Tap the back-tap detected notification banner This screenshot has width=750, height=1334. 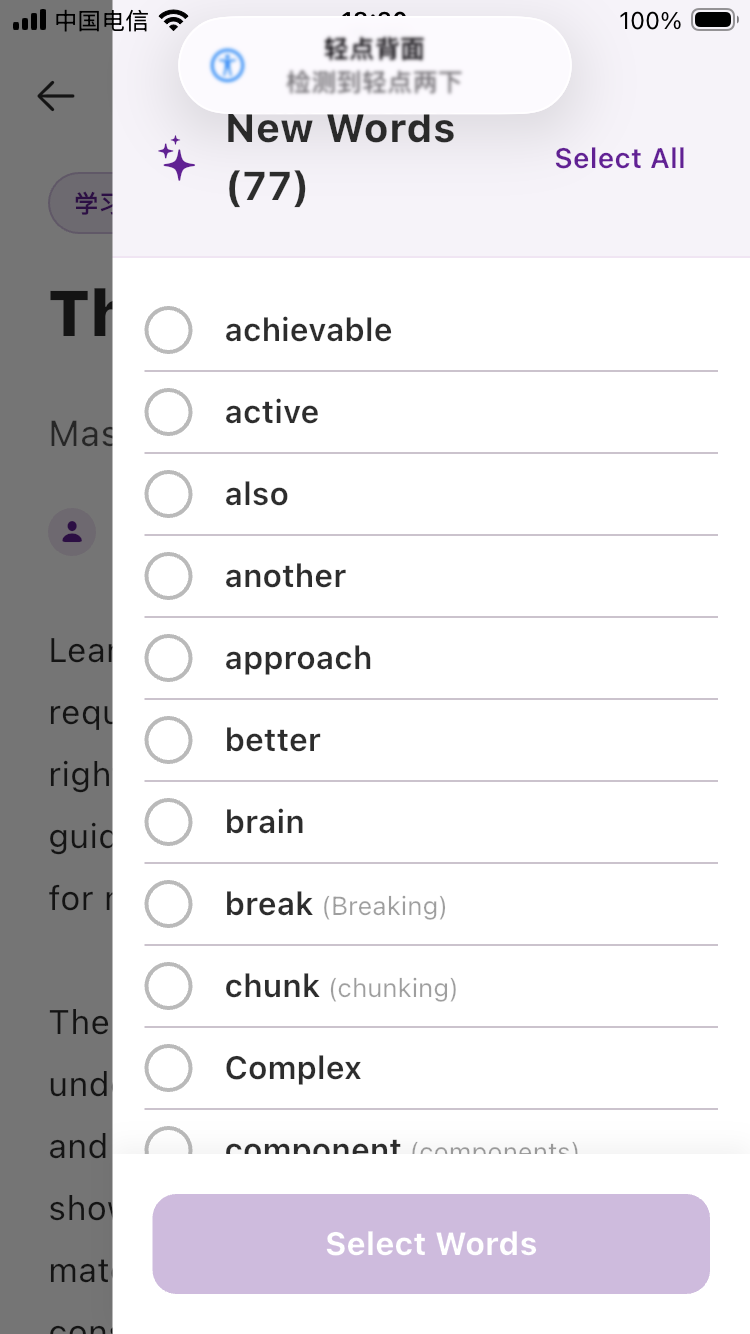375,66
